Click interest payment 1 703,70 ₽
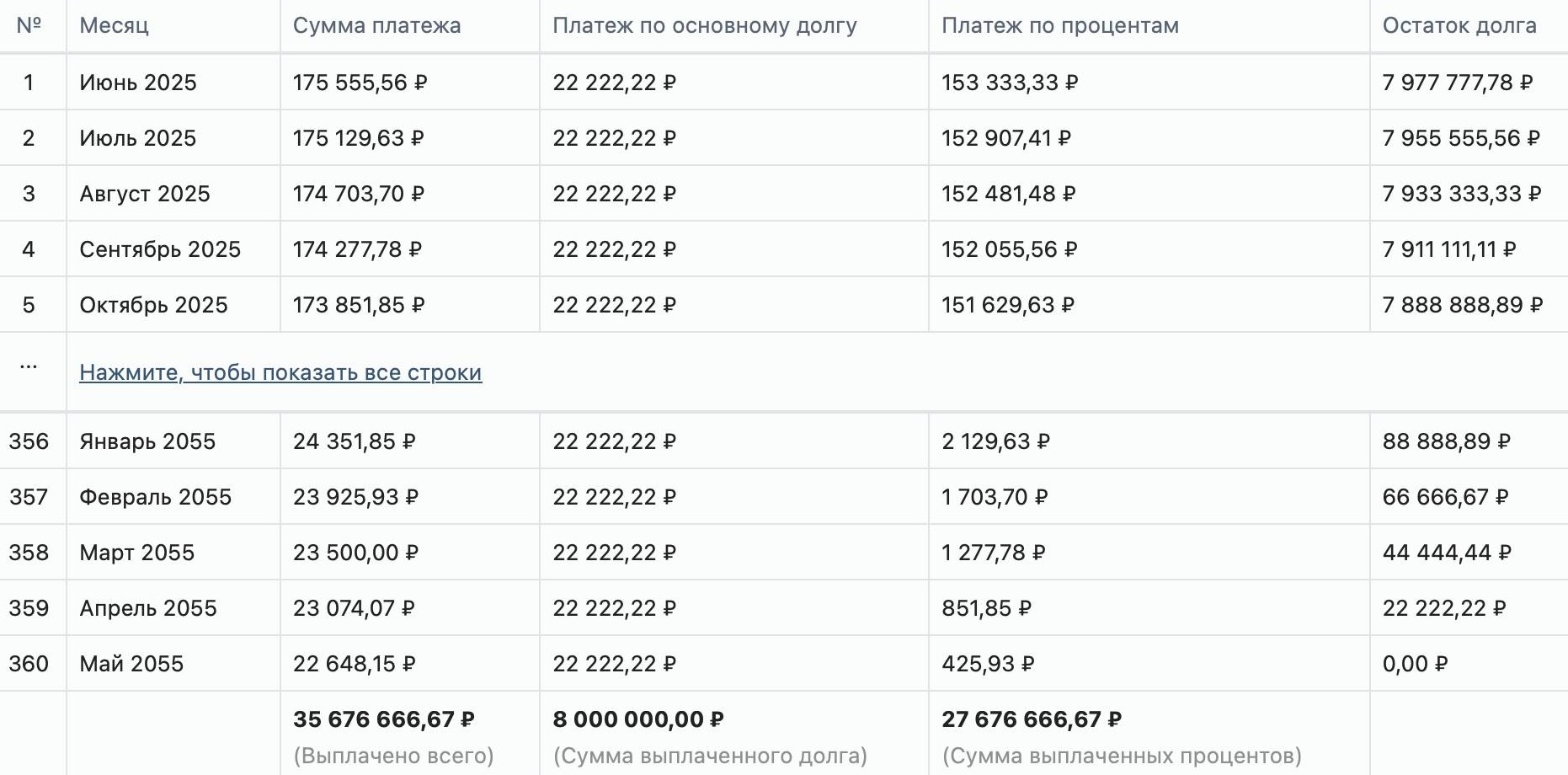This screenshot has height=775, width=1568. coord(995,497)
